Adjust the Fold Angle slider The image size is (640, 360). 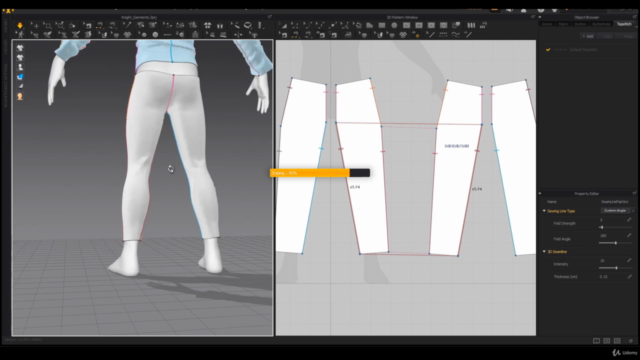[615, 243]
